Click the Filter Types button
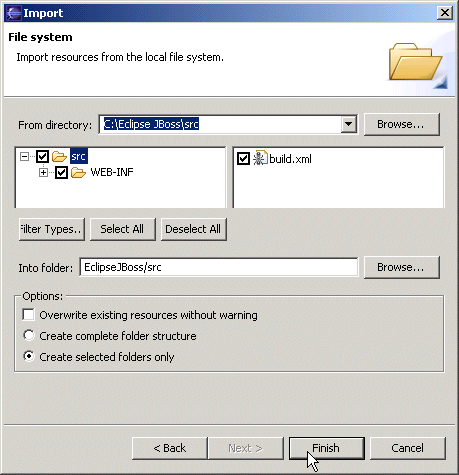 (x=52, y=229)
